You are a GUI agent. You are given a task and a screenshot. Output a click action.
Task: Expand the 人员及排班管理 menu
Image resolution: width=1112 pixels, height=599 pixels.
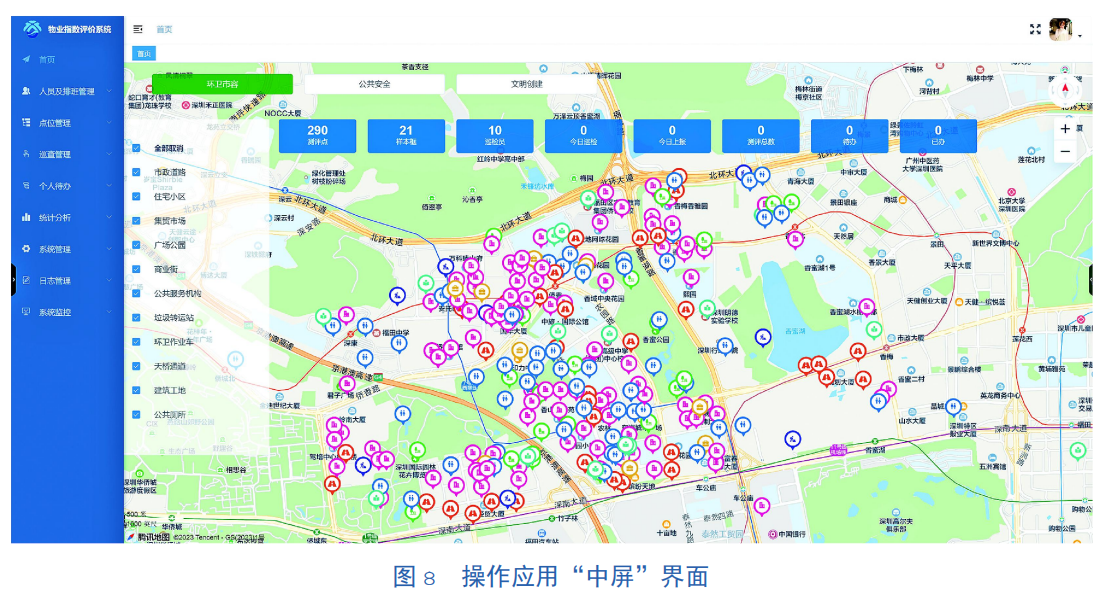tap(68, 91)
